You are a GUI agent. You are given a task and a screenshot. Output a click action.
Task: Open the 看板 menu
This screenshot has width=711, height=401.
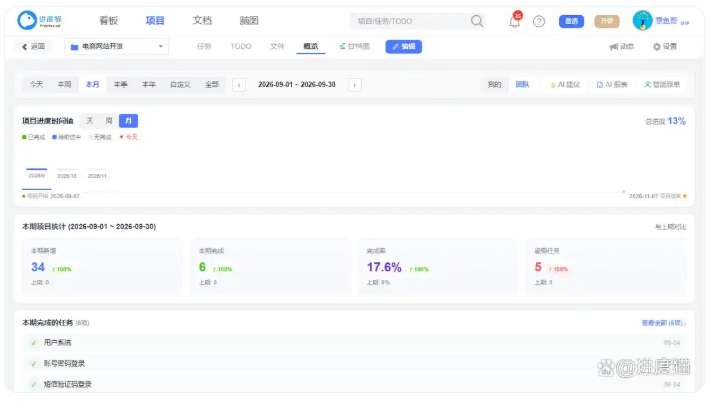(108, 20)
